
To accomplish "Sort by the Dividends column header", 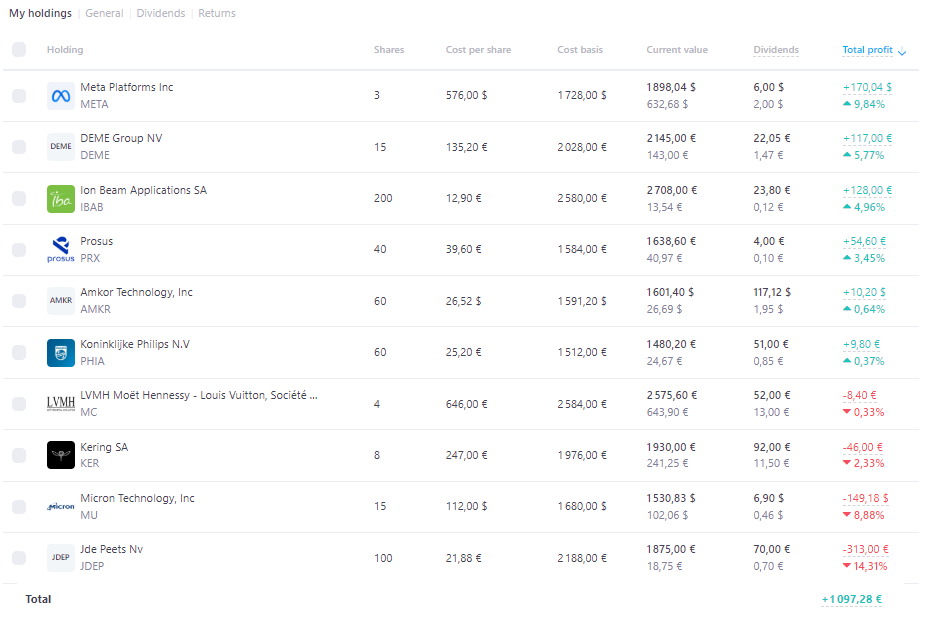I will (776, 50).
